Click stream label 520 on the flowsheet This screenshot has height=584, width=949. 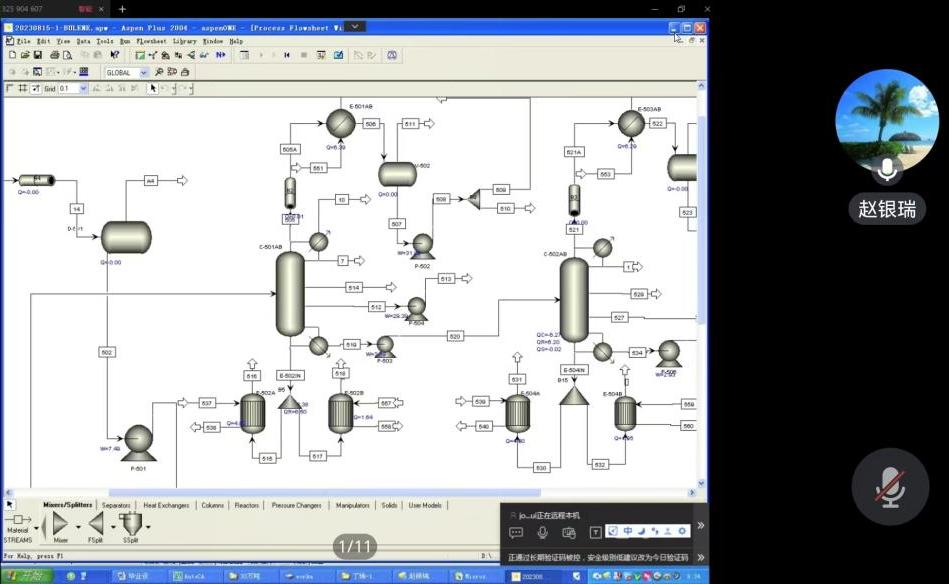coord(455,337)
